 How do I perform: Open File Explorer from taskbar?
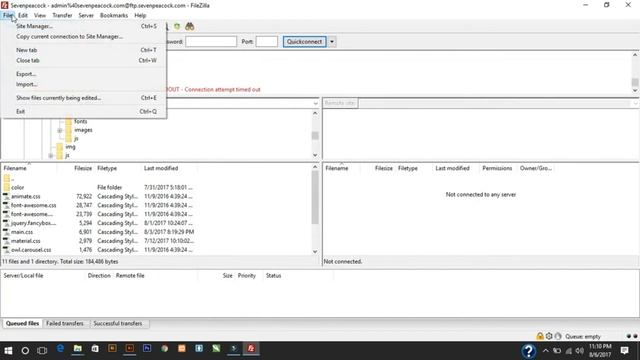coord(78,349)
